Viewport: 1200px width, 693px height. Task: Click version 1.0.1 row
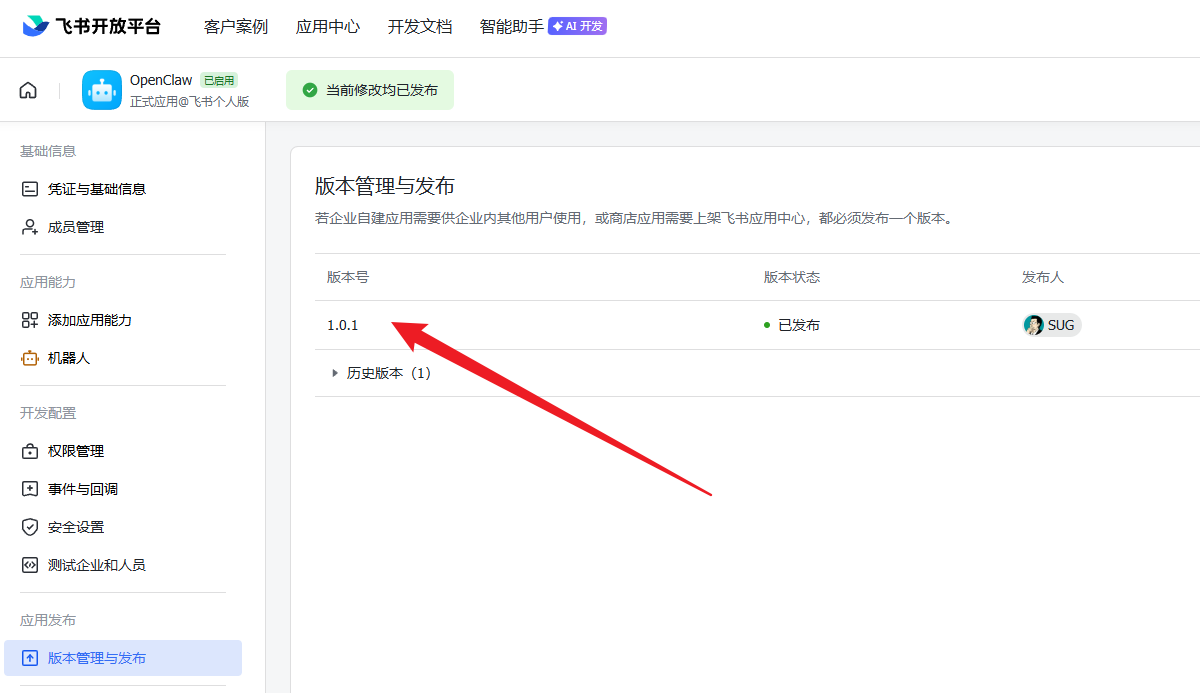click(343, 325)
